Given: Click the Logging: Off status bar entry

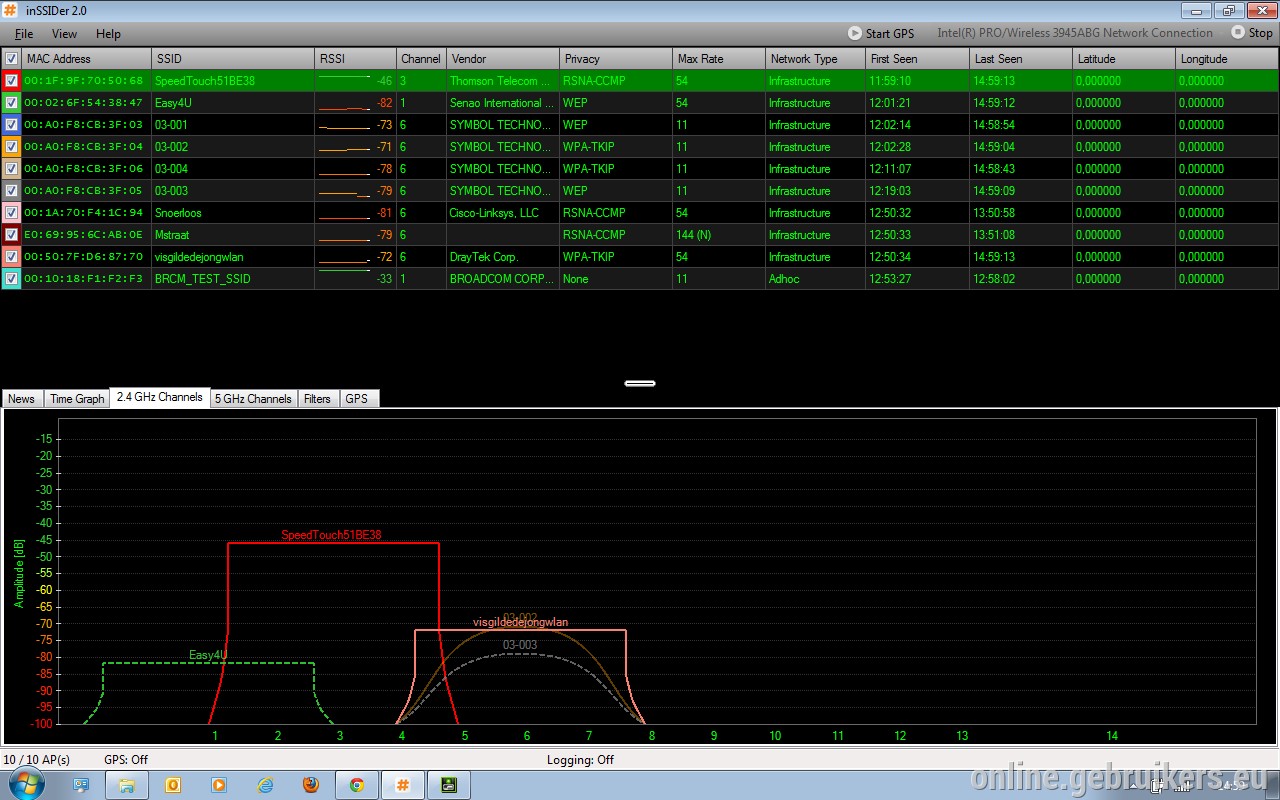Looking at the screenshot, I should [x=580, y=760].
